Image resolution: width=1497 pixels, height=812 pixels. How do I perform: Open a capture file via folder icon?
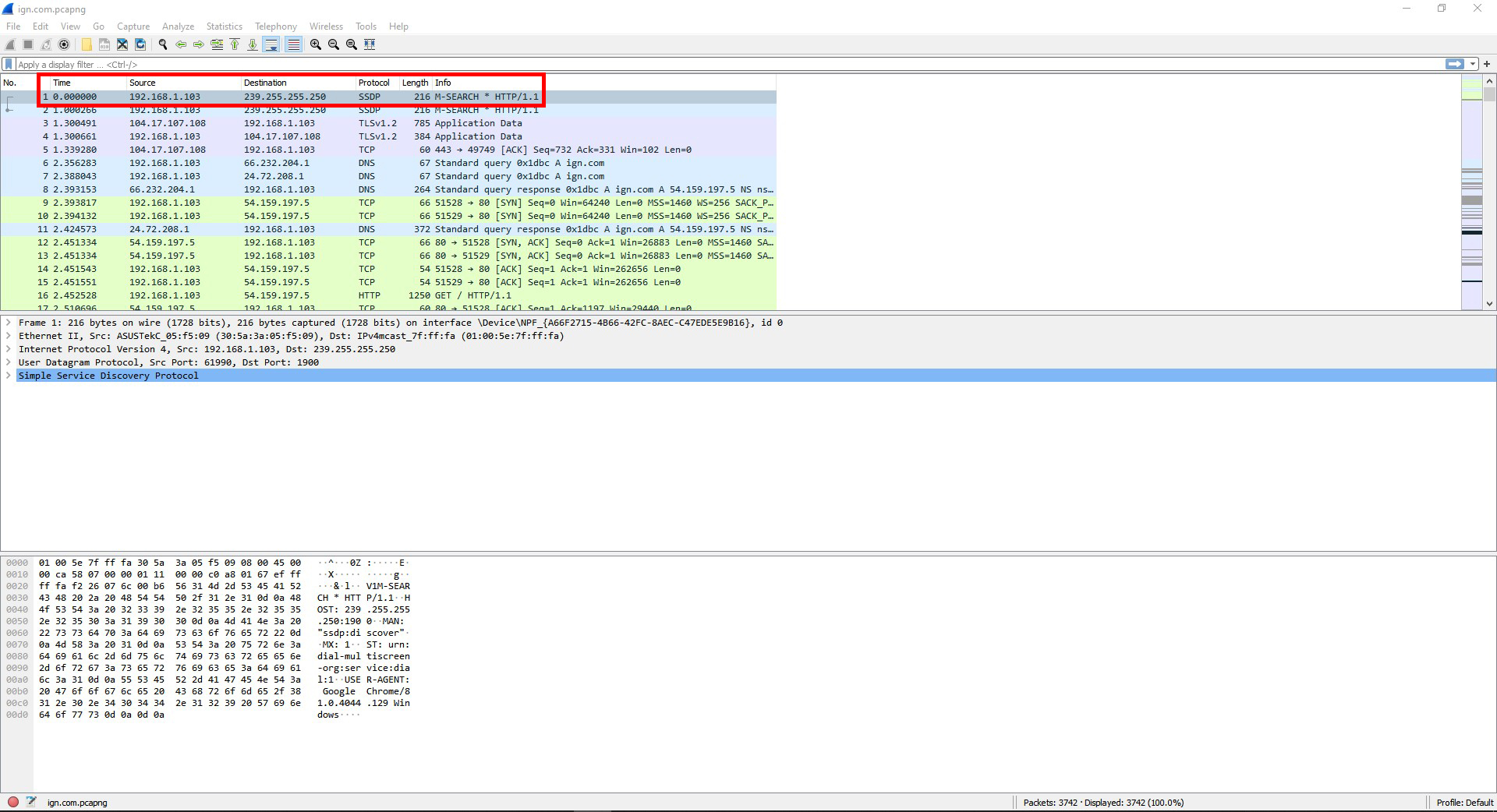[87, 44]
